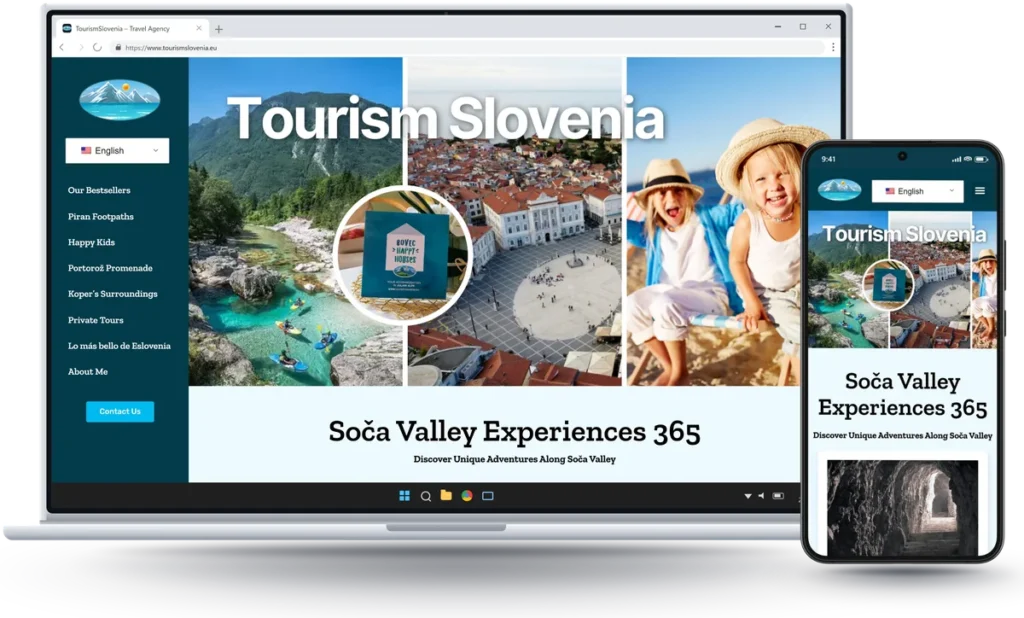Click the Tourism Slovenia mountain logo in sidebar
This screenshot has height=618, width=1024.
pyautogui.click(x=120, y=100)
